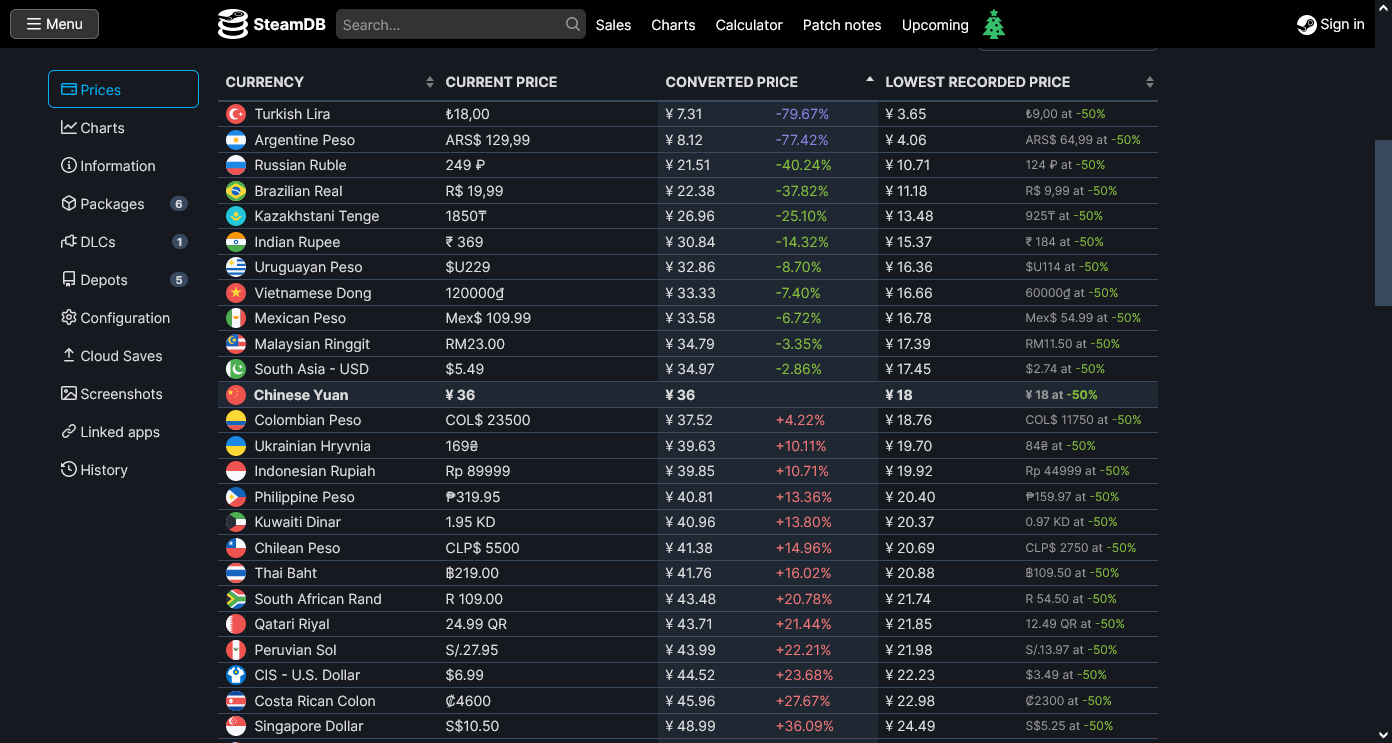Click the South African Rand flag icon

[236, 599]
